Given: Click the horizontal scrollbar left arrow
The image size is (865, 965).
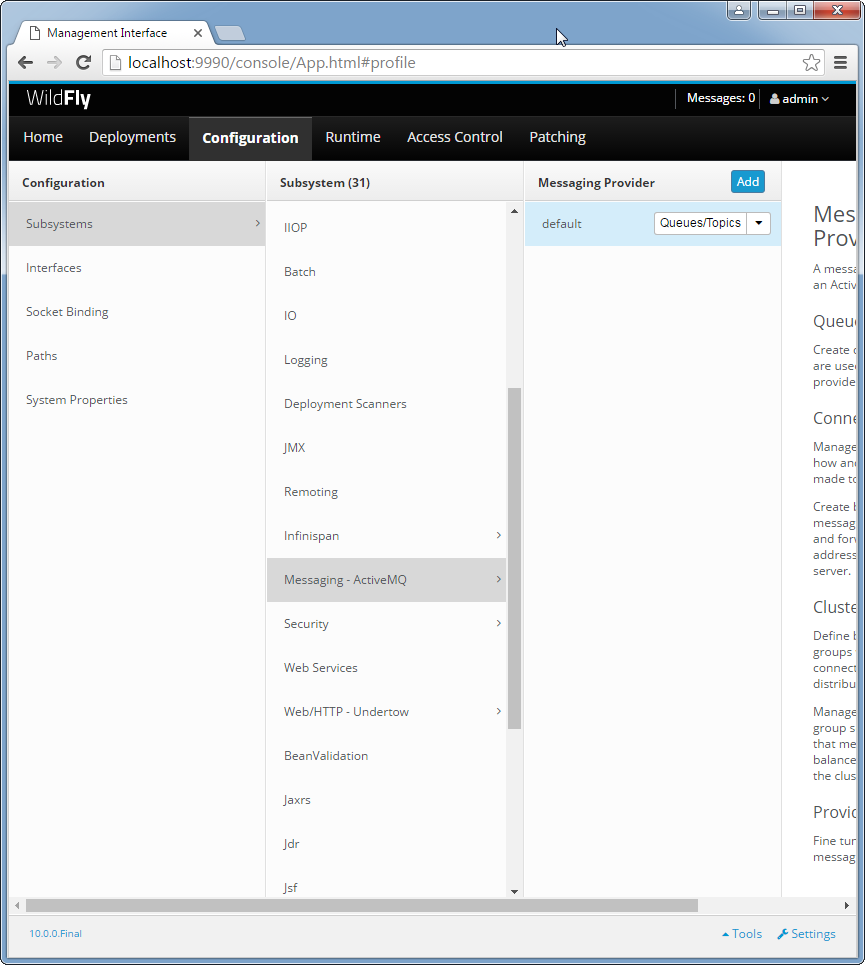Looking at the screenshot, I should (17, 905).
